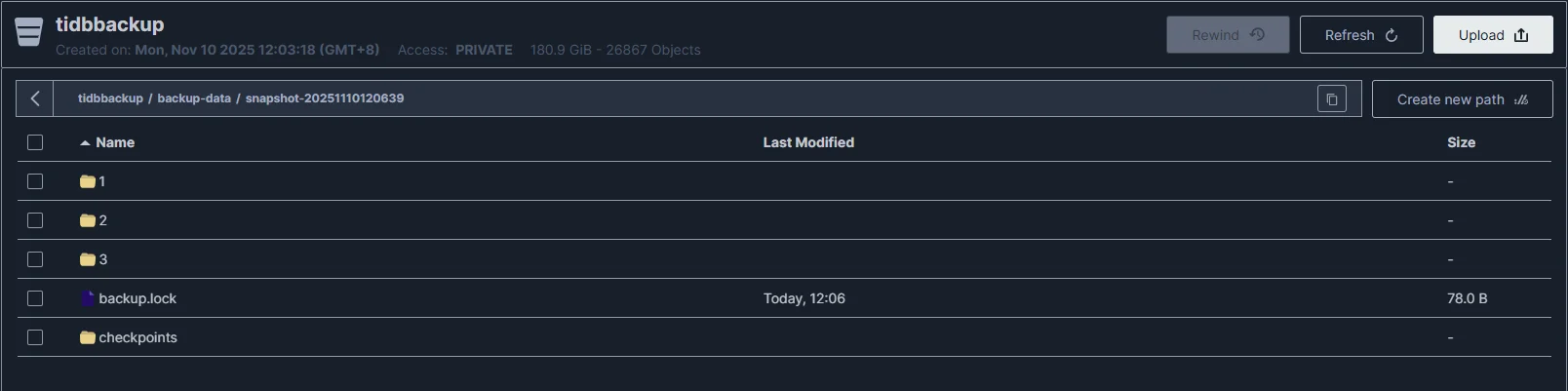This screenshot has width=1568, height=391.
Task: Sort by Size column header
Action: [x=1461, y=142]
